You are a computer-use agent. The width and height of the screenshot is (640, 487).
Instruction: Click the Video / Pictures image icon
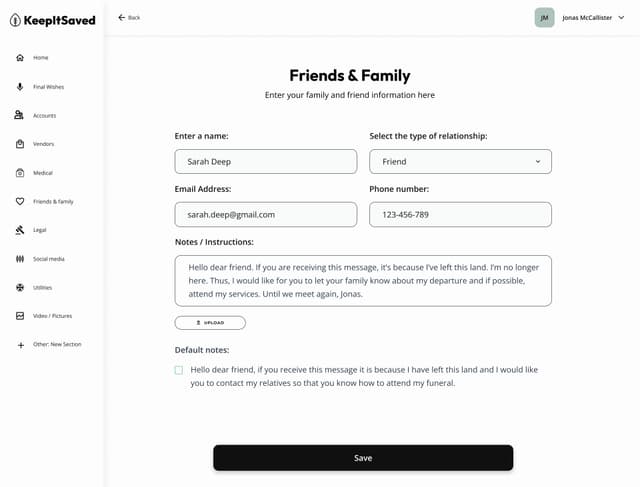click(x=20, y=316)
